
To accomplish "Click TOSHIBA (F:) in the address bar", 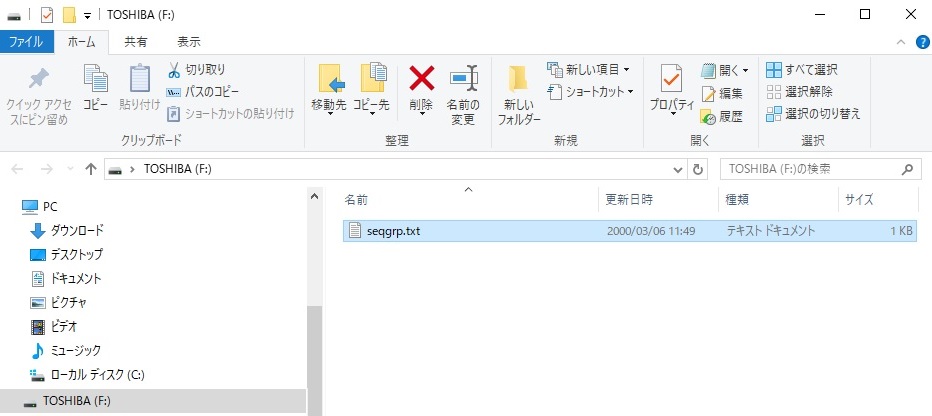I will pos(178,169).
